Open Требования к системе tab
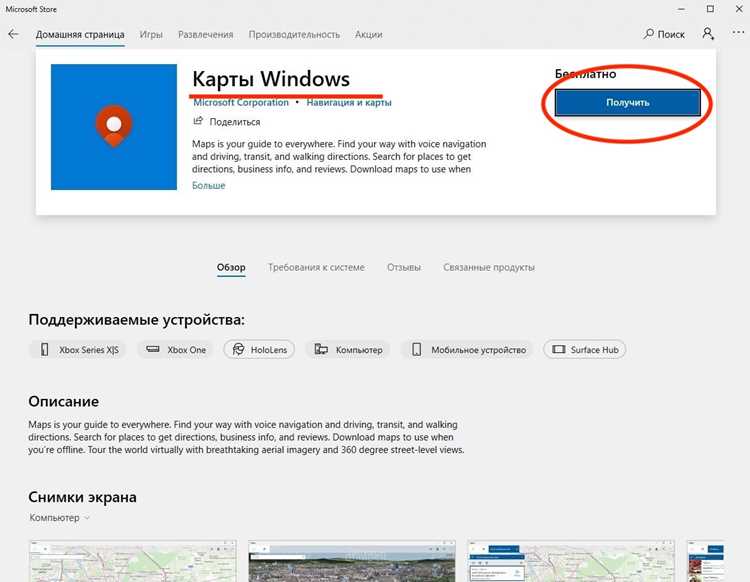This screenshot has width=750, height=582. tap(316, 267)
